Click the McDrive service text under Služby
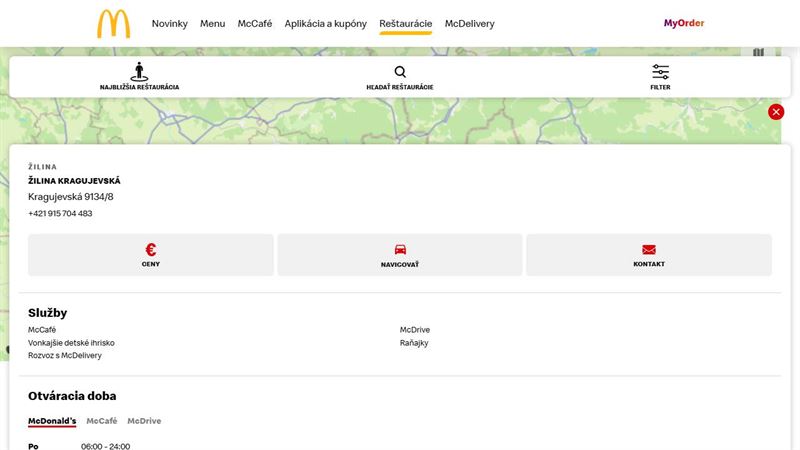This screenshot has height=450, width=800. (x=415, y=330)
